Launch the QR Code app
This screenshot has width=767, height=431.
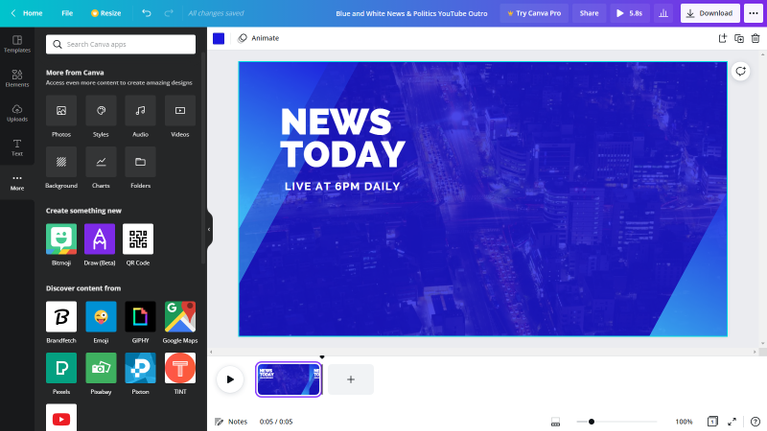pos(138,239)
